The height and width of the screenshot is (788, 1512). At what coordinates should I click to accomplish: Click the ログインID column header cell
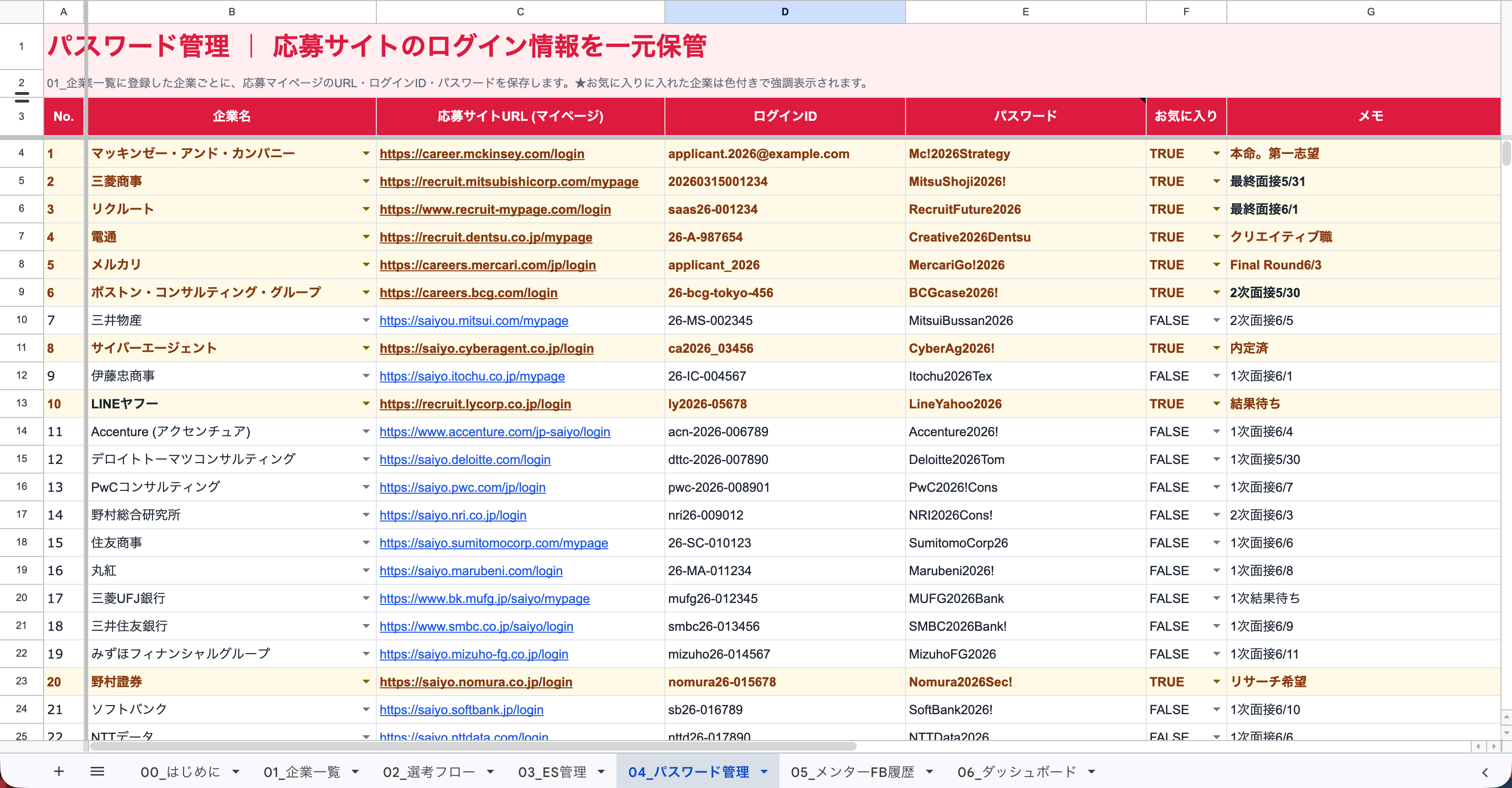click(x=785, y=116)
